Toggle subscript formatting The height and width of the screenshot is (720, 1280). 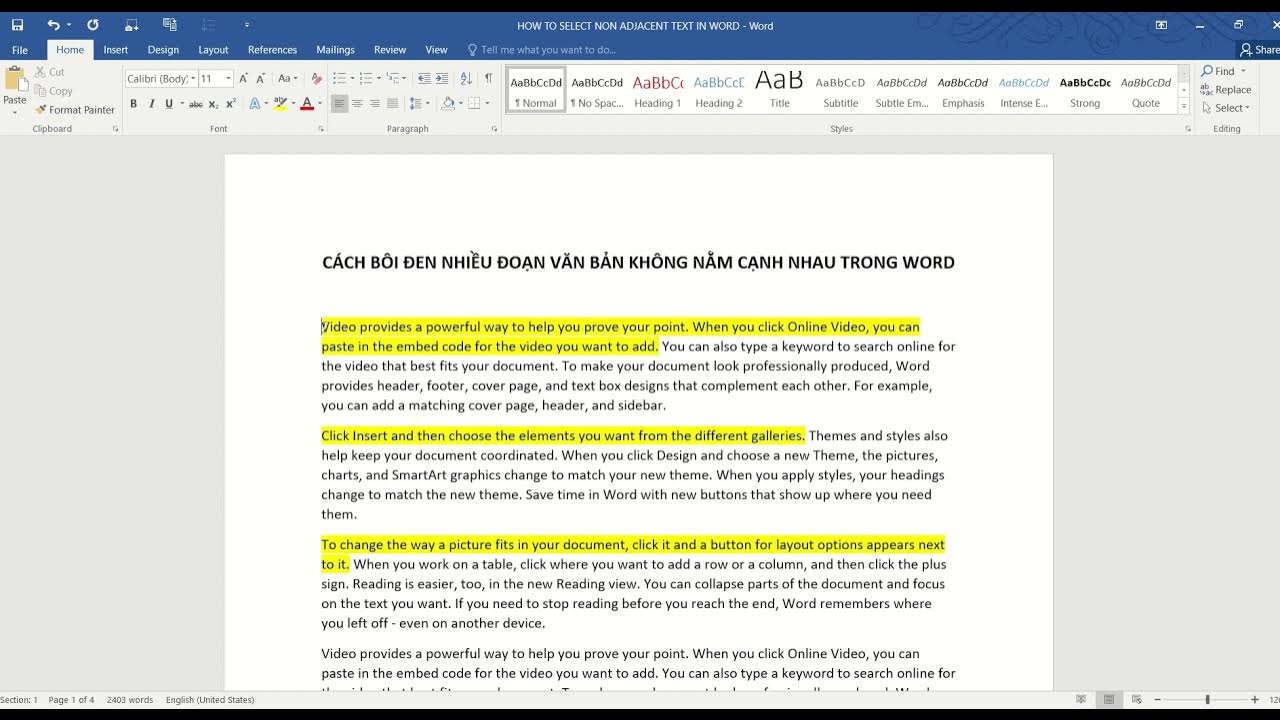(x=214, y=104)
